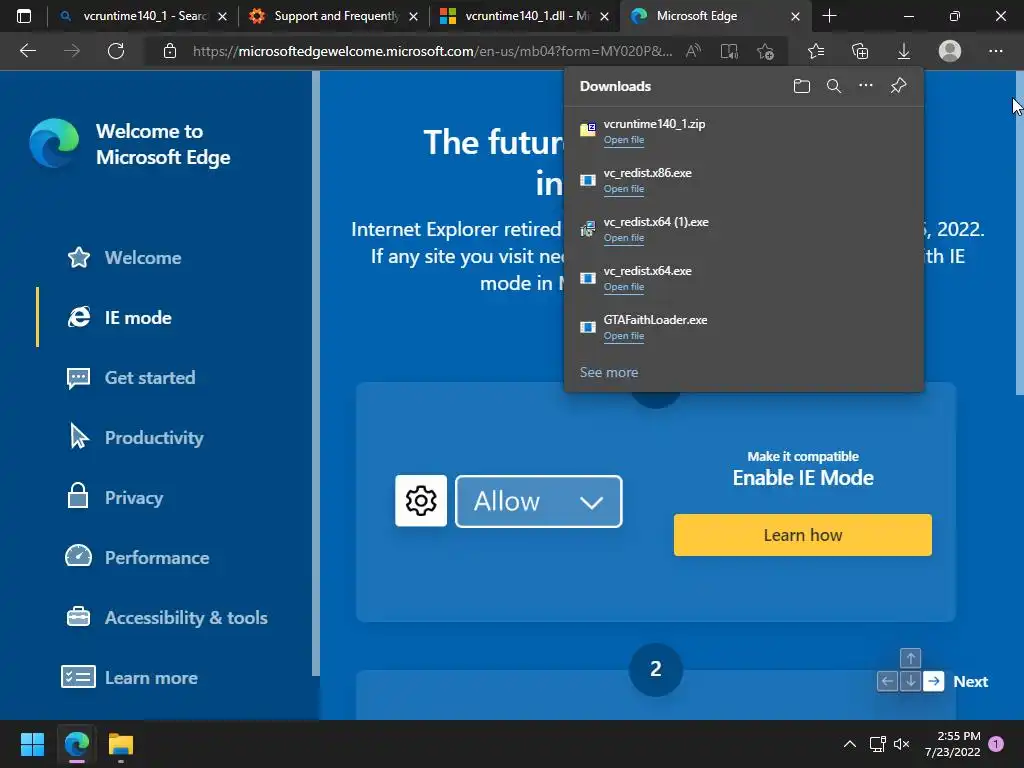This screenshot has height=768, width=1024.
Task: Toggle the Downloads toolbar icon
Action: (904, 51)
